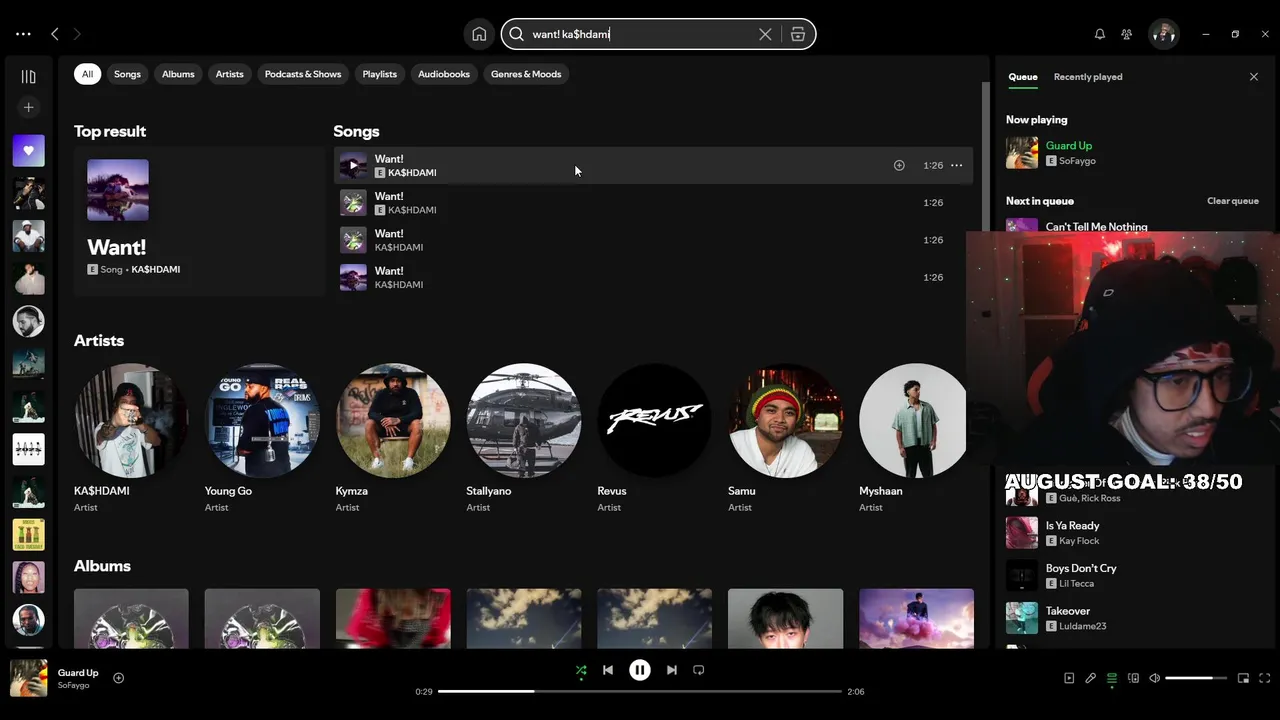
Task: Add Guard Up to Liked Songs
Action: (118, 678)
